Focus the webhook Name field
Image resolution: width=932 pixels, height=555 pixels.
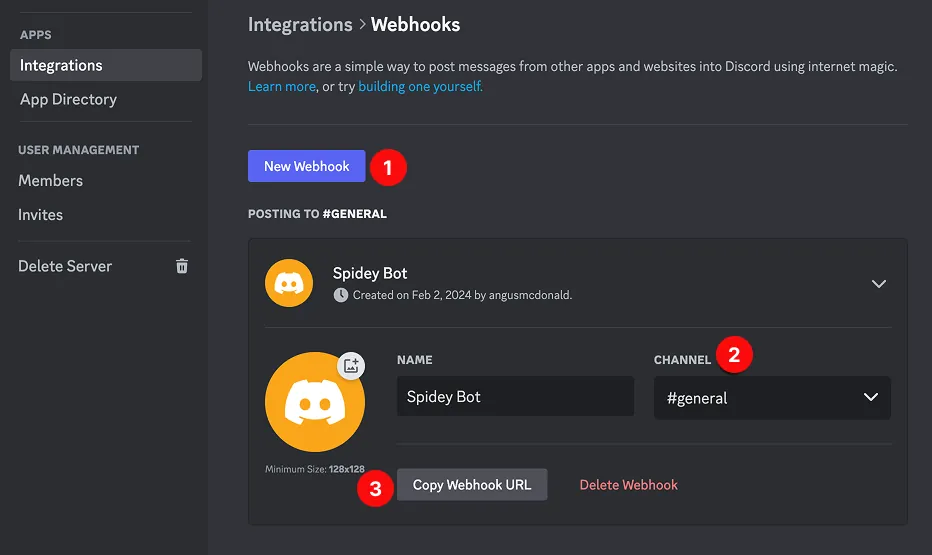[515, 396]
